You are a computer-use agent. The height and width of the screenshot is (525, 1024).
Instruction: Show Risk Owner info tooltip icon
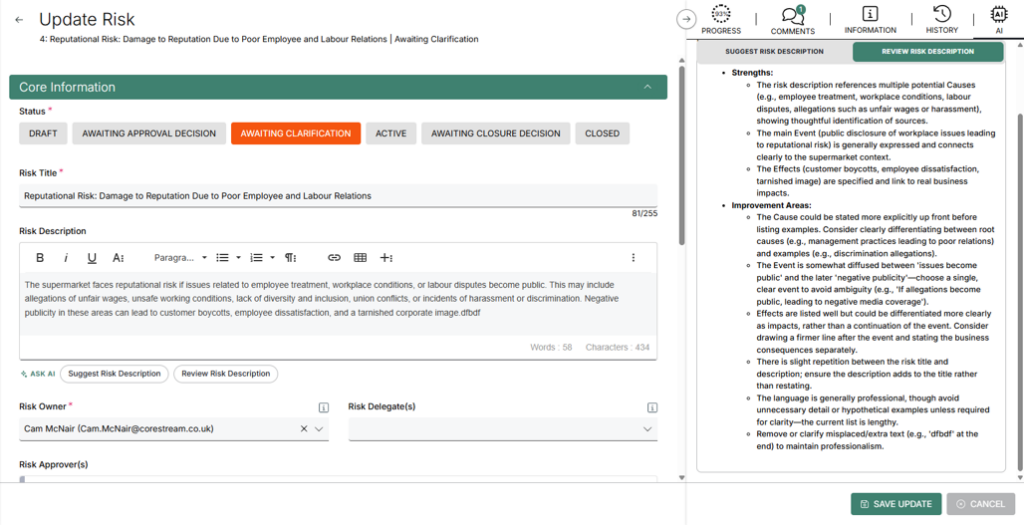(323, 407)
